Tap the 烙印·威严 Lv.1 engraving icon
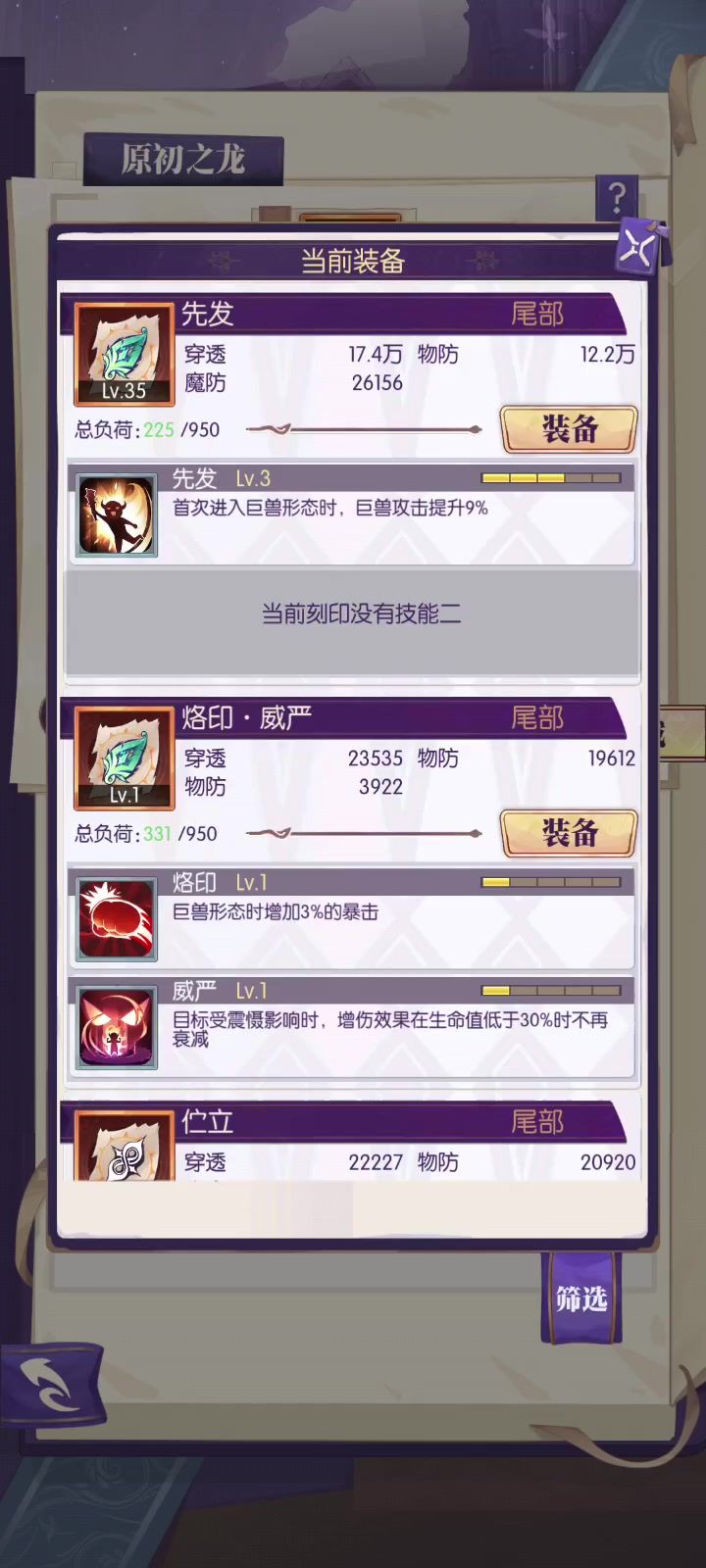Image resolution: width=706 pixels, height=1568 pixels. point(125,759)
